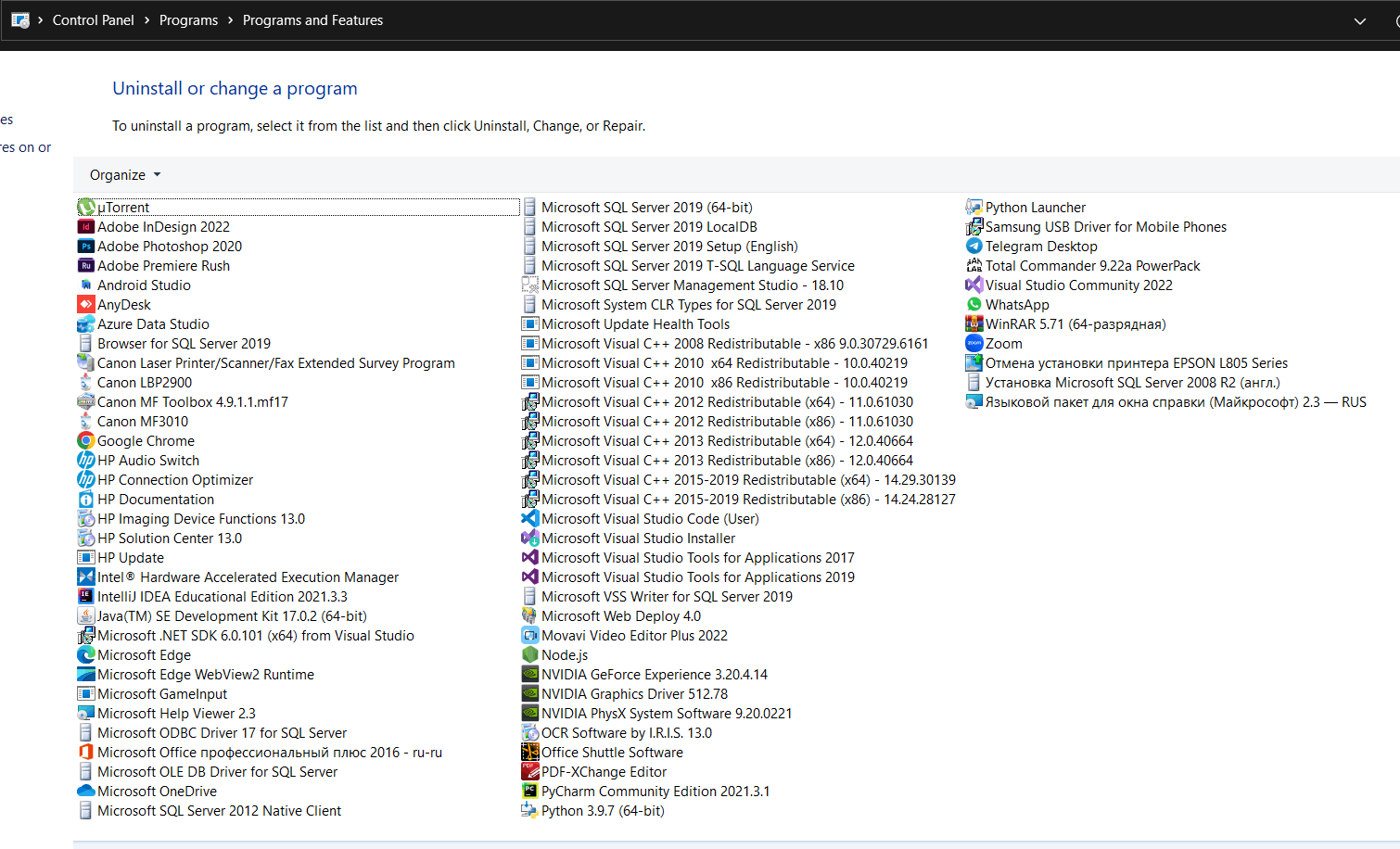Click the Telegram Desktop icon
The image size is (1400, 849).
point(974,247)
